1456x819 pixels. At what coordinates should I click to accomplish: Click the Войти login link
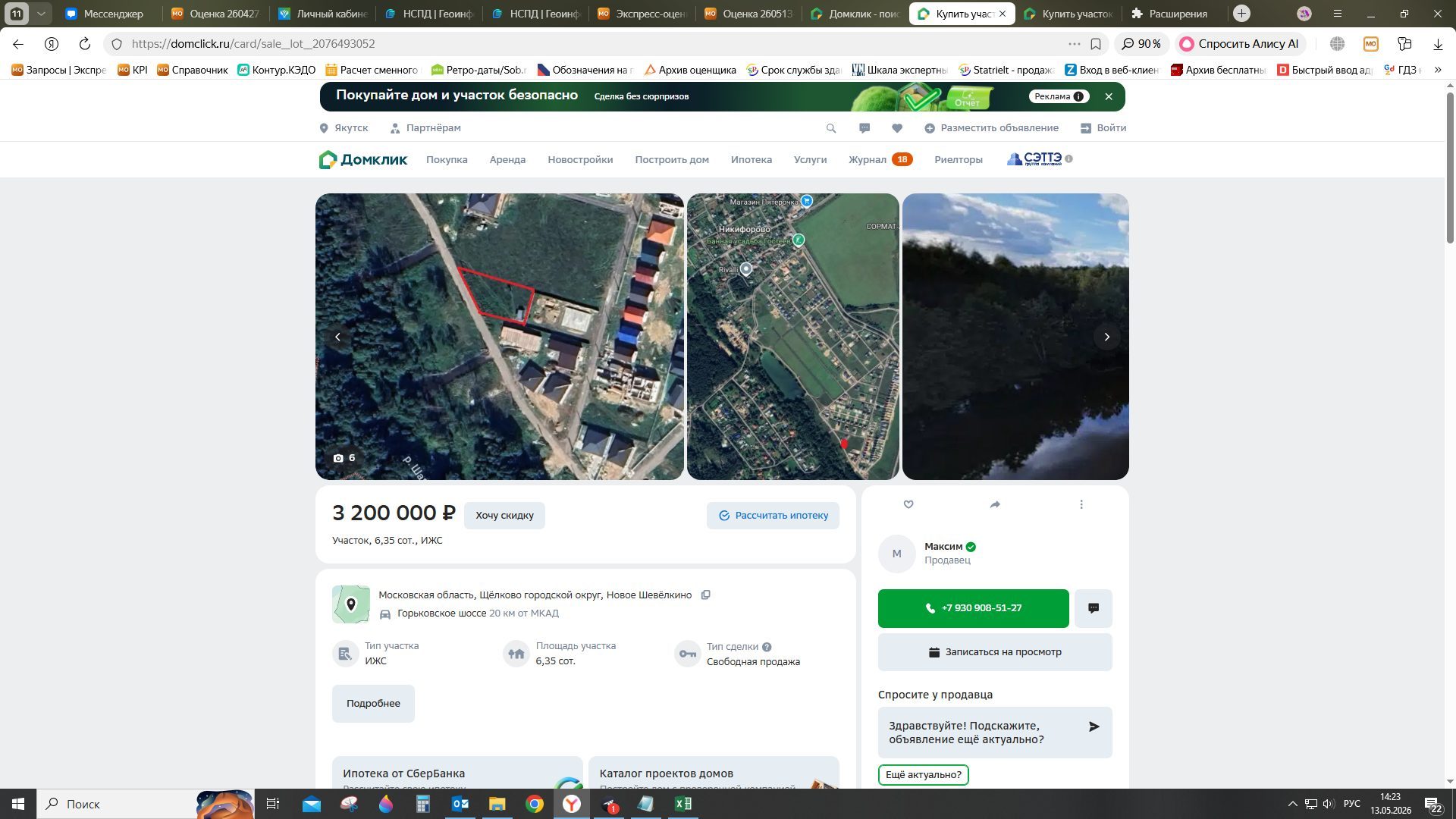pos(1103,128)
